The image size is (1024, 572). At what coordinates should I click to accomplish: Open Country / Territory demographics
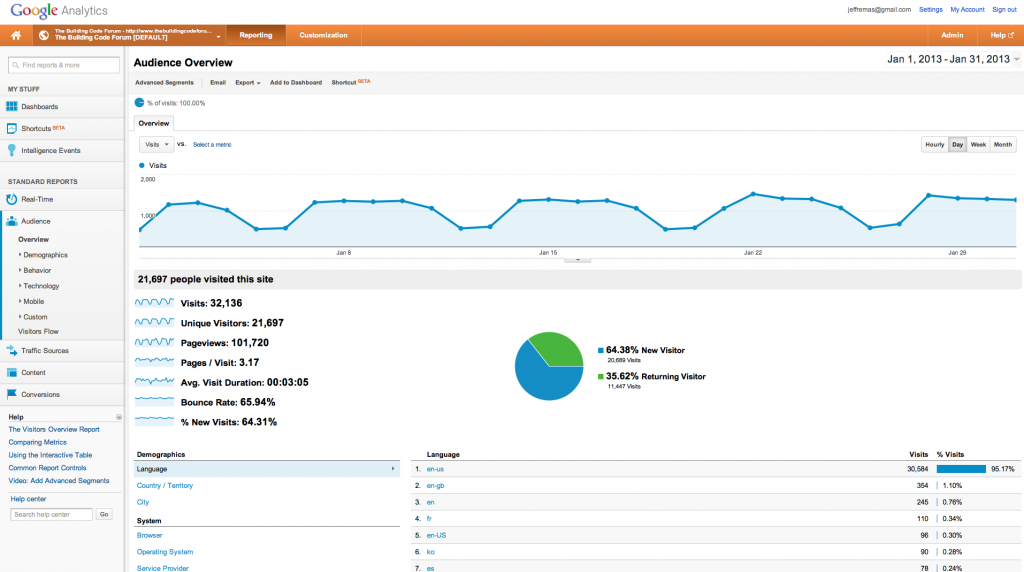click(165, 486)
